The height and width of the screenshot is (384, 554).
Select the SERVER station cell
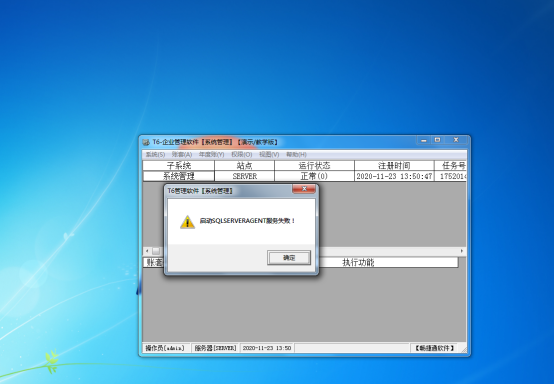244,176
